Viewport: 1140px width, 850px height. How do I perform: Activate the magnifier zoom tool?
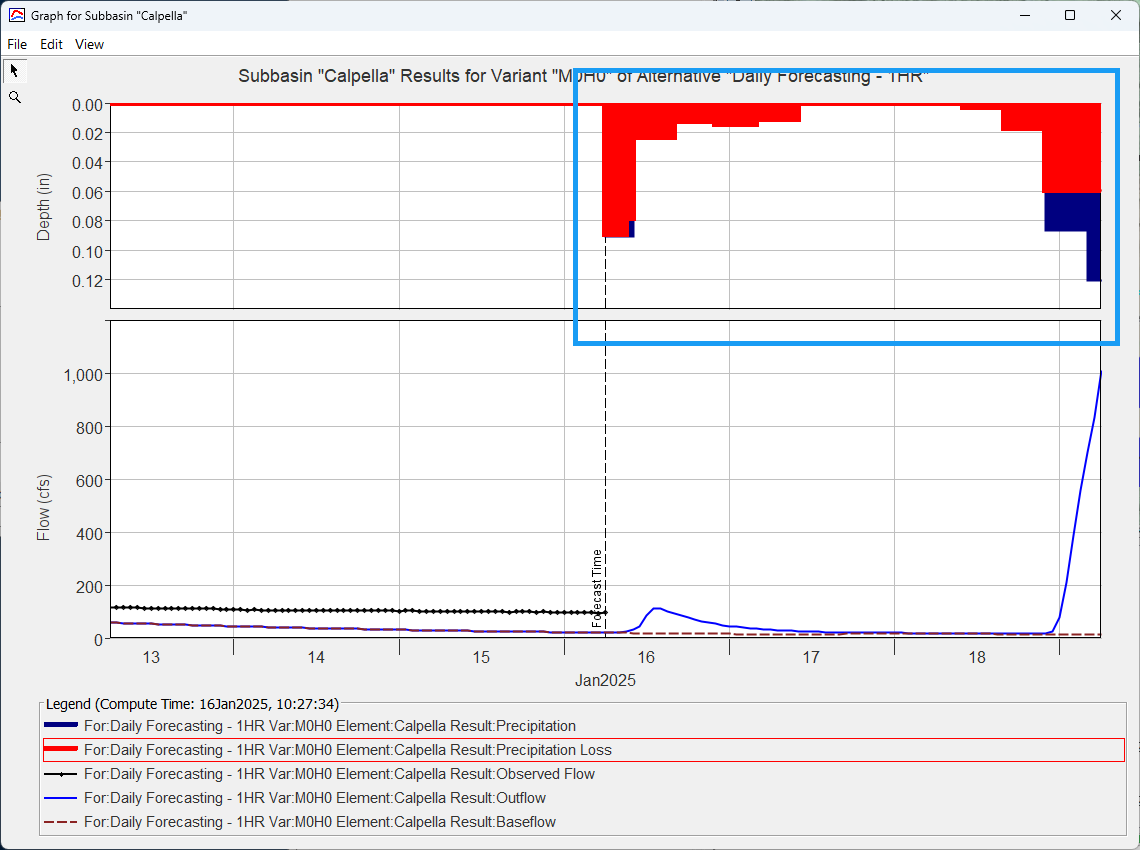14,97
